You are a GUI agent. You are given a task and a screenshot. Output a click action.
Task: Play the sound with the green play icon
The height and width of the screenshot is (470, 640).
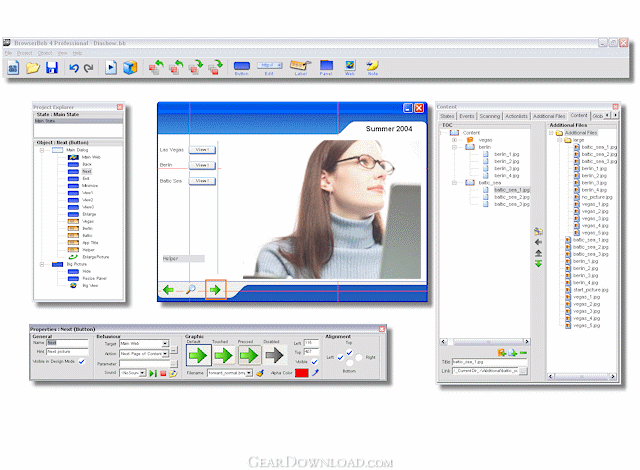coord(153,373)
